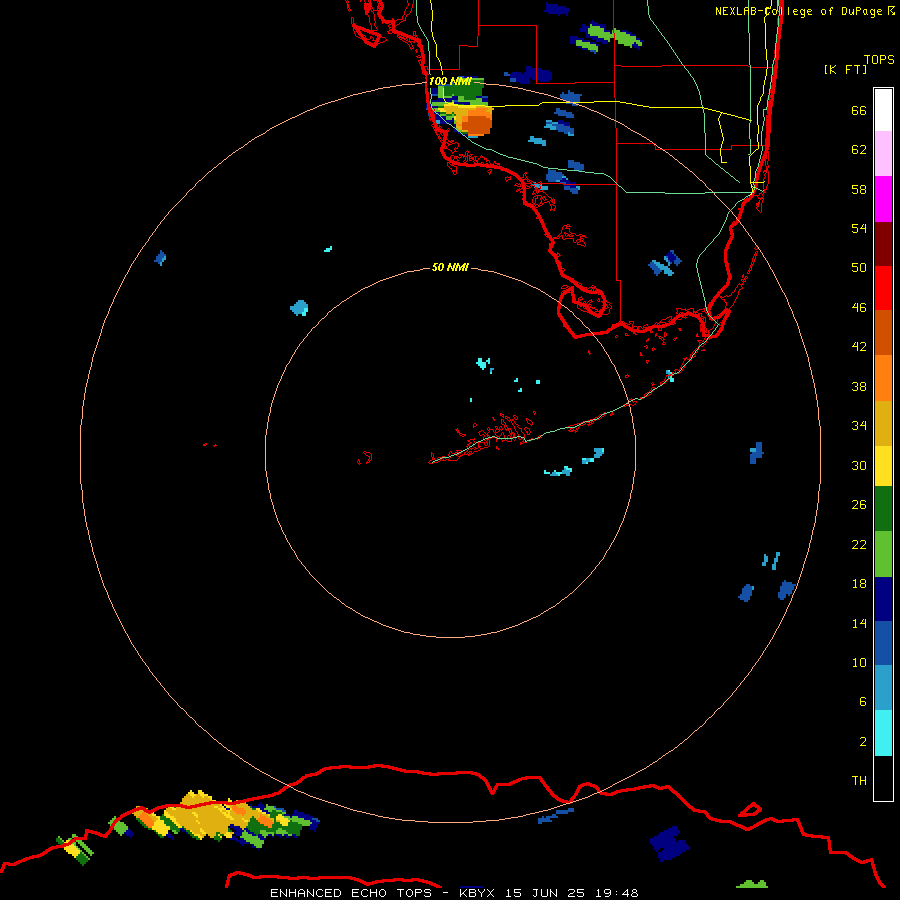Click the '100 NMI' range ring label
This screenshot has height=900, width=900.
click(450, 81)
